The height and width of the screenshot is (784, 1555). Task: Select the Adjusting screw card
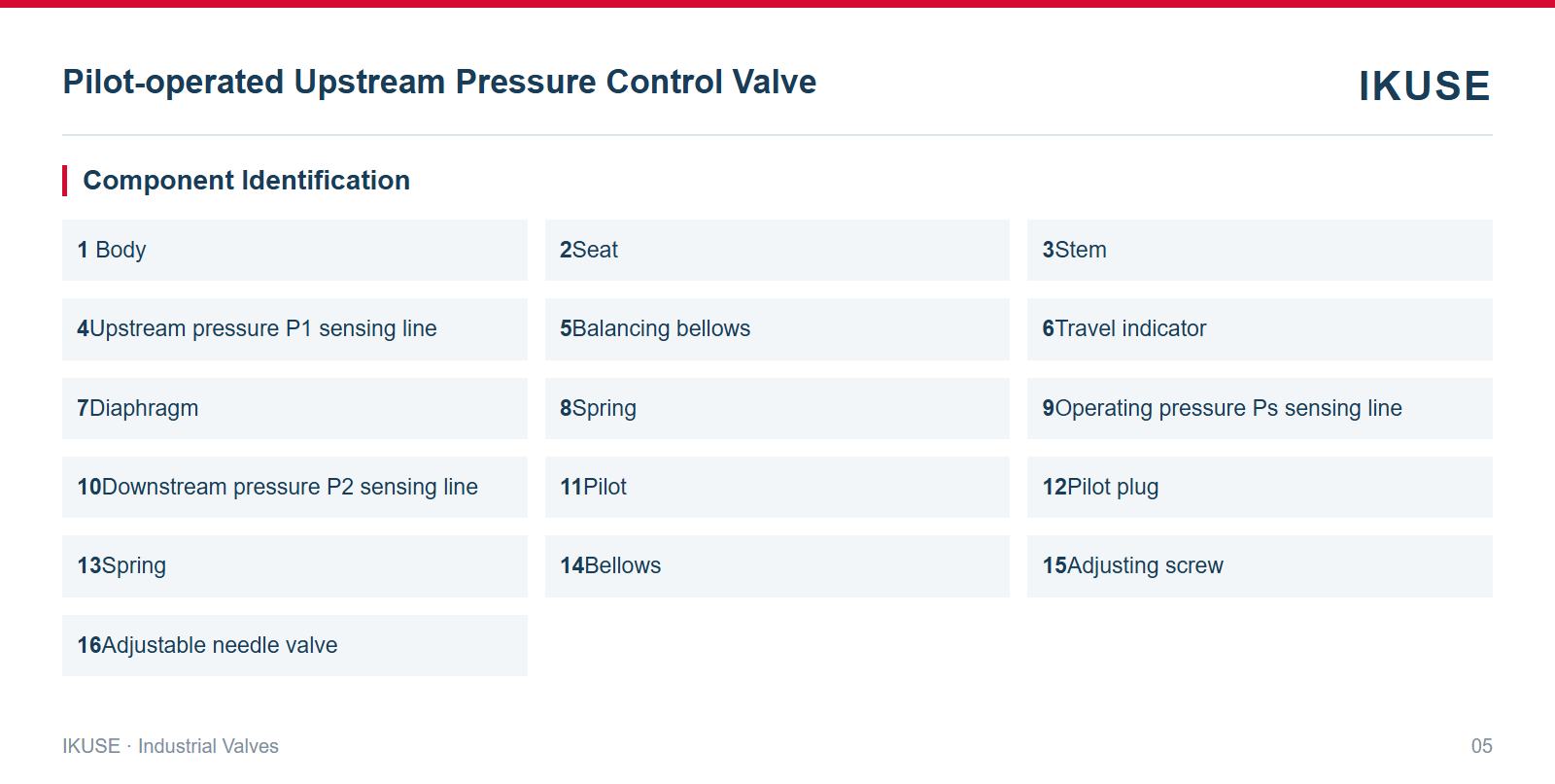[1260, 566]
